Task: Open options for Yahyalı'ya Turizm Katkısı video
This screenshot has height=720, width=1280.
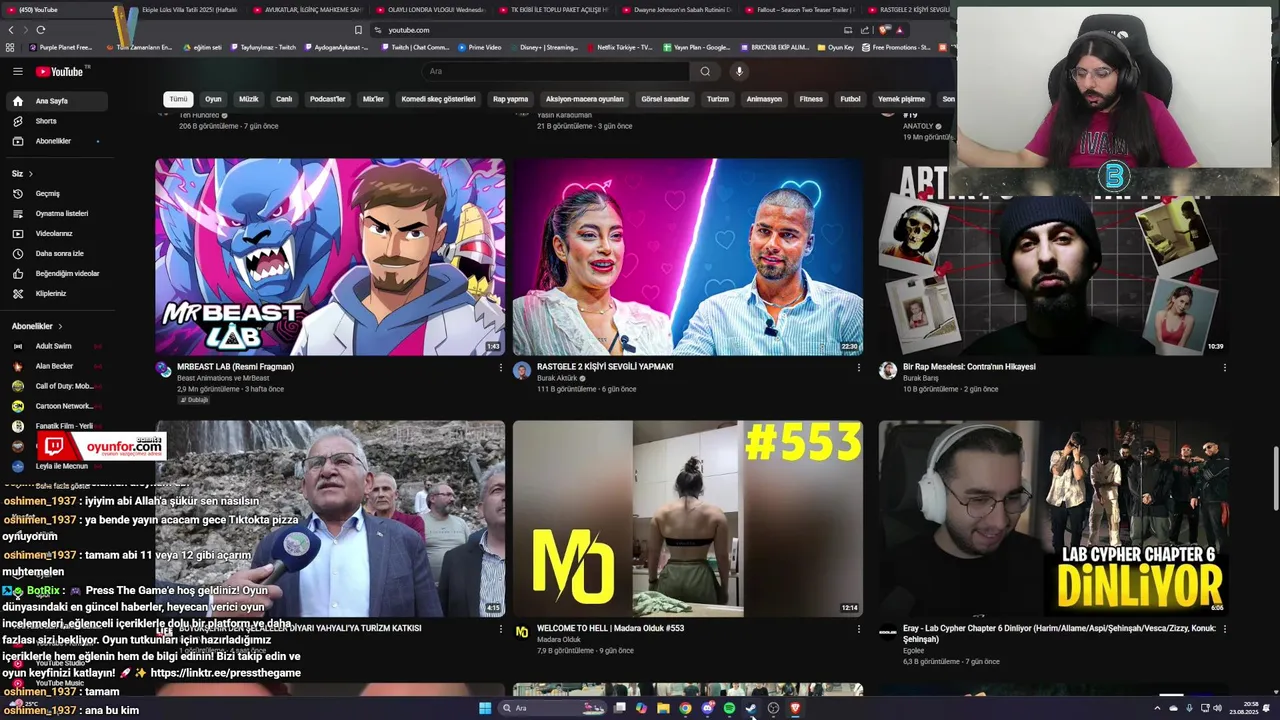Action: 501,629
